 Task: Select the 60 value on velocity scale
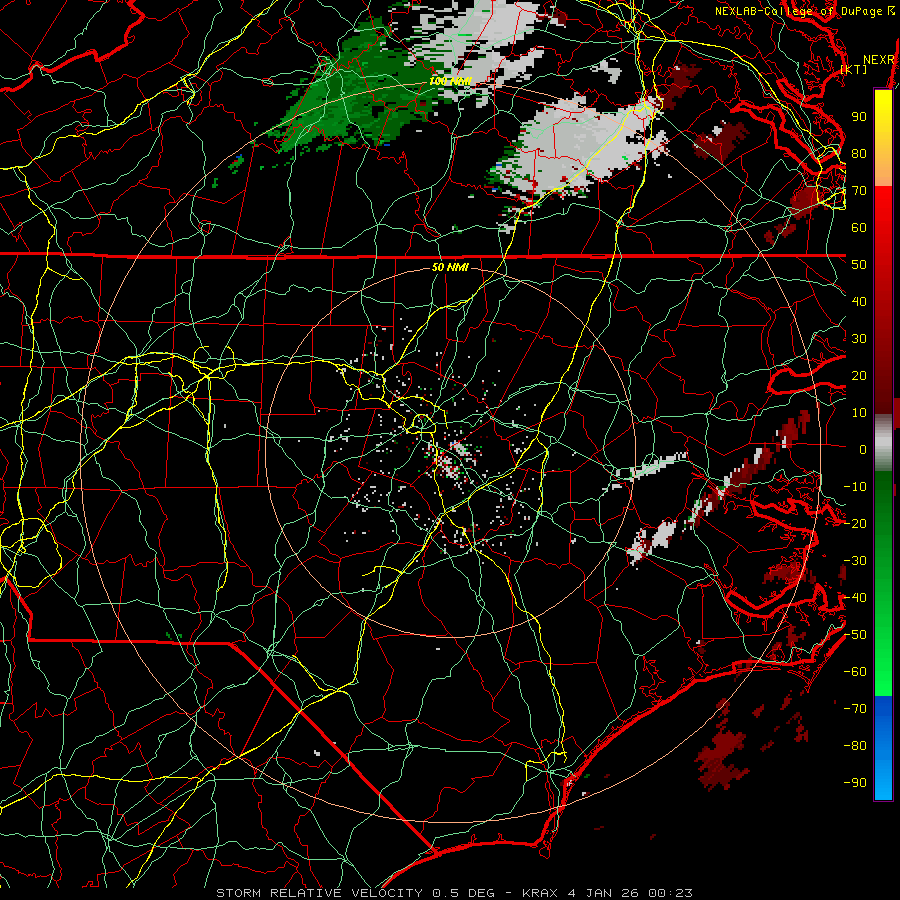(x=859, y=228)
